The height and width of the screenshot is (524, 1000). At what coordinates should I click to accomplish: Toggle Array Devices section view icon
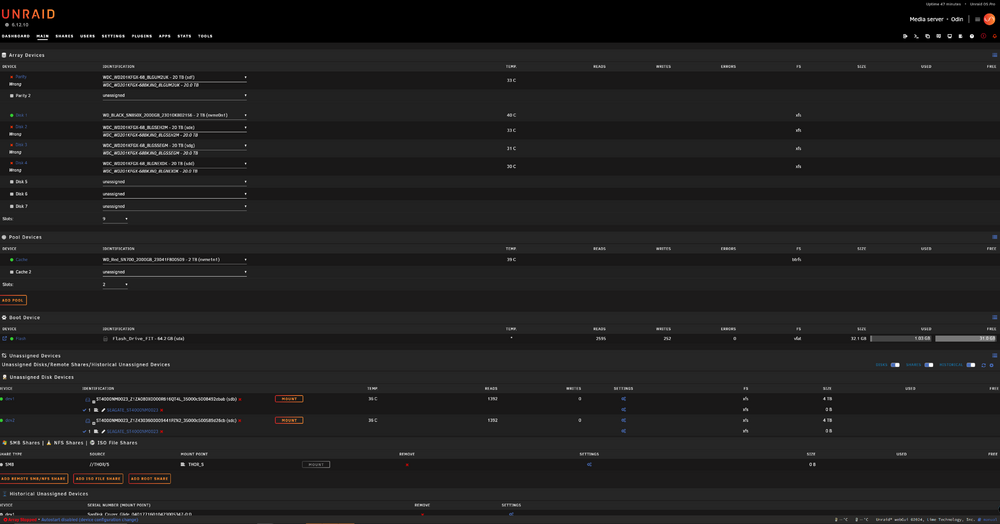[994, 55]
